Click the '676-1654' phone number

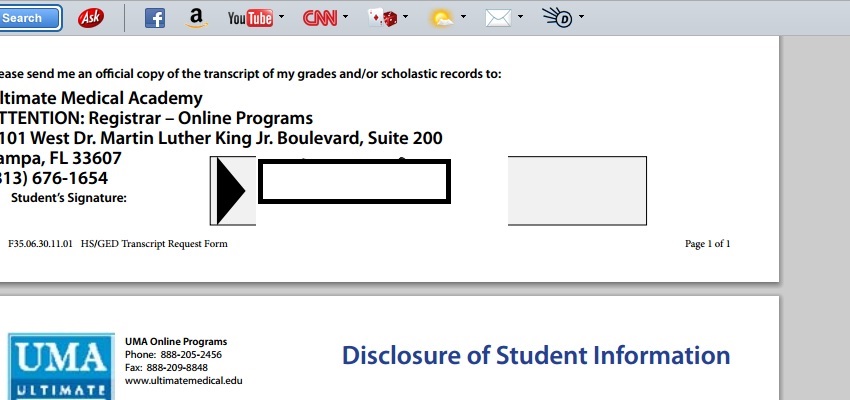pyautogui.click(x=69, y=178)
